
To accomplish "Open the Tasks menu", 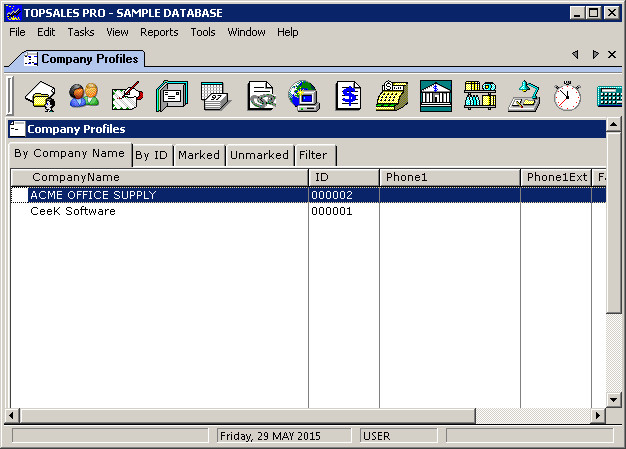I will click(x=81, y=32).
